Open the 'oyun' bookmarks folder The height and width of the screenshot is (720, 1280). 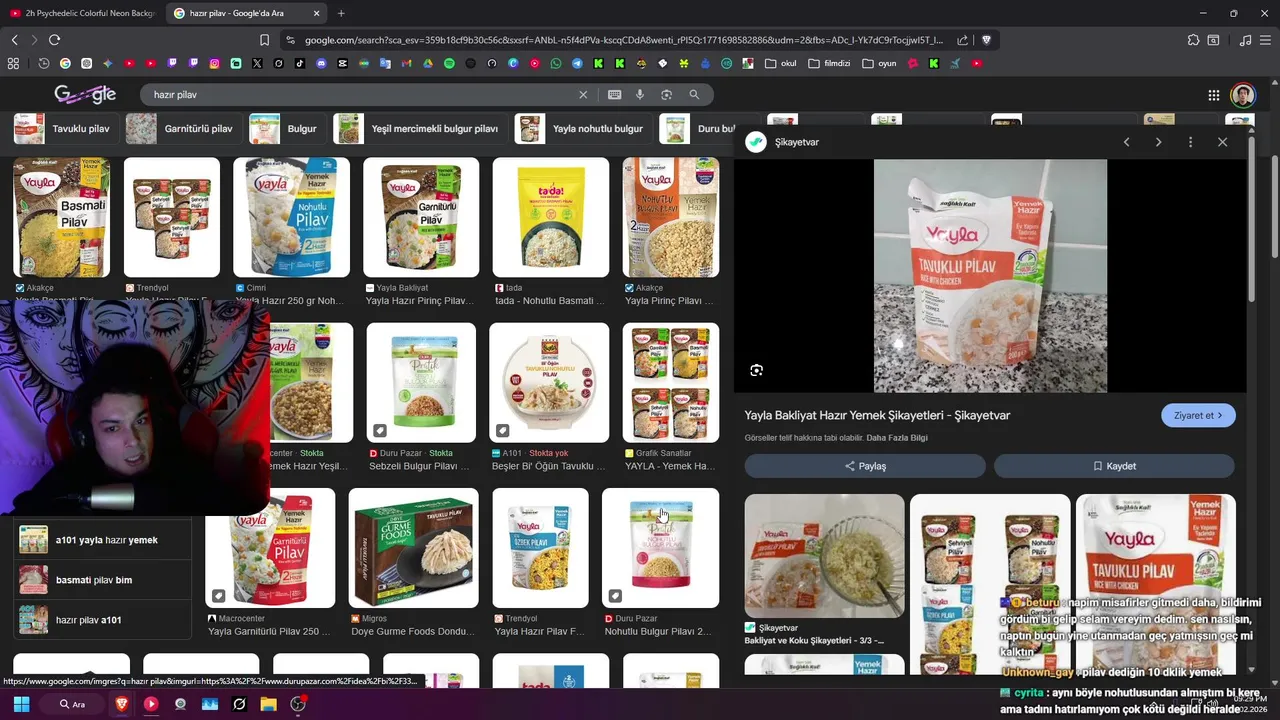point(880,63)
